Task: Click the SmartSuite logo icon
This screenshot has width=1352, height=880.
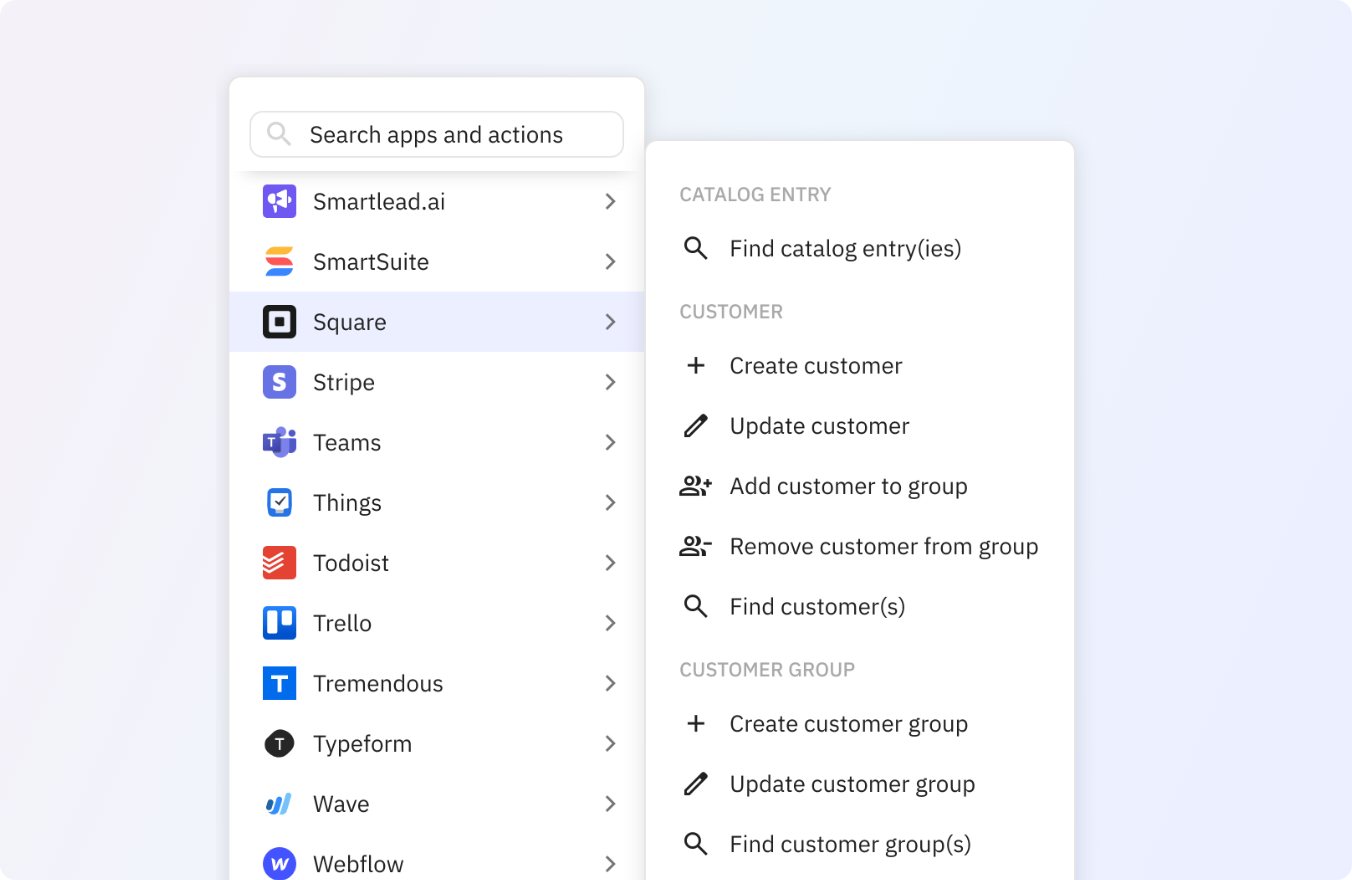Action: click(279, 262)
